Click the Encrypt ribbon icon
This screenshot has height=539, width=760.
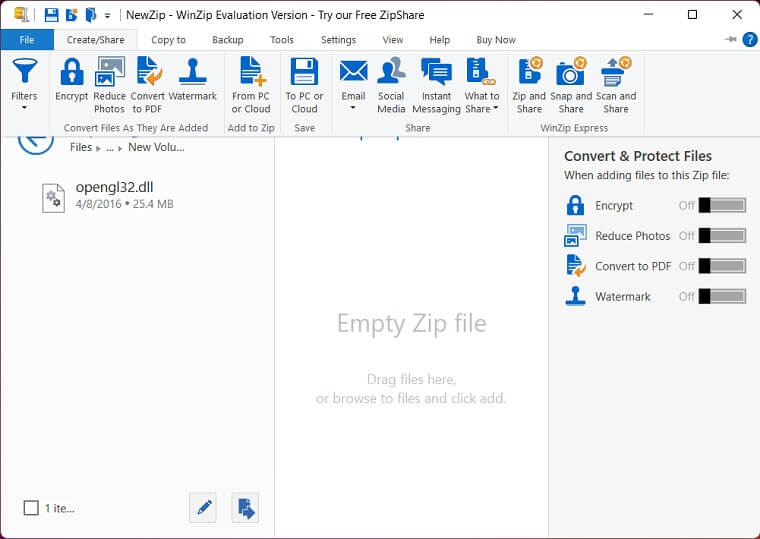[x=72, y=72]
